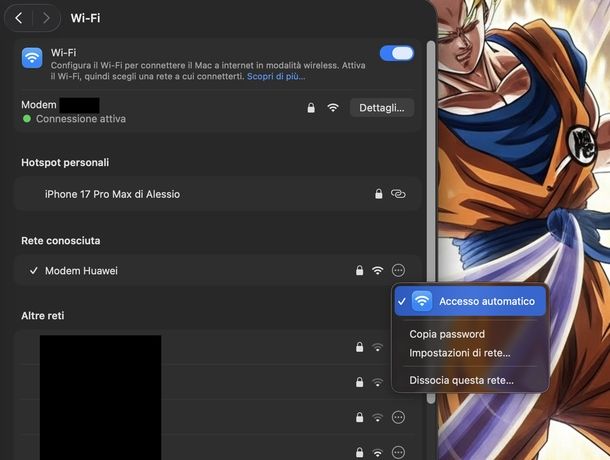
Task: Click the hotspot link icon for the iPhone
Action: coord(398,194)
